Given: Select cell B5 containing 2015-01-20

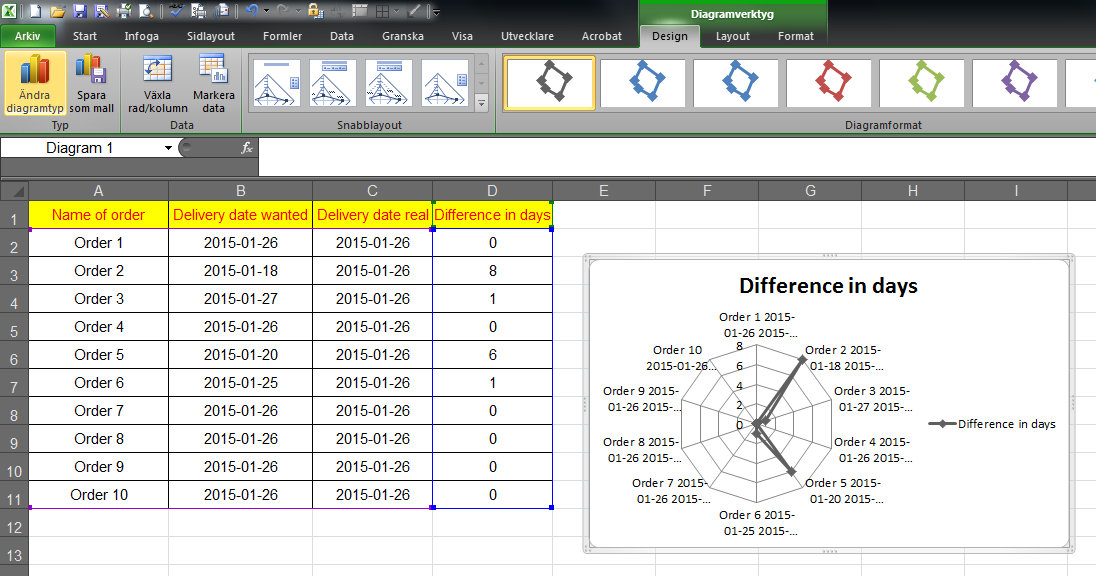Looking at the screenshot, I should pos(240,354).
